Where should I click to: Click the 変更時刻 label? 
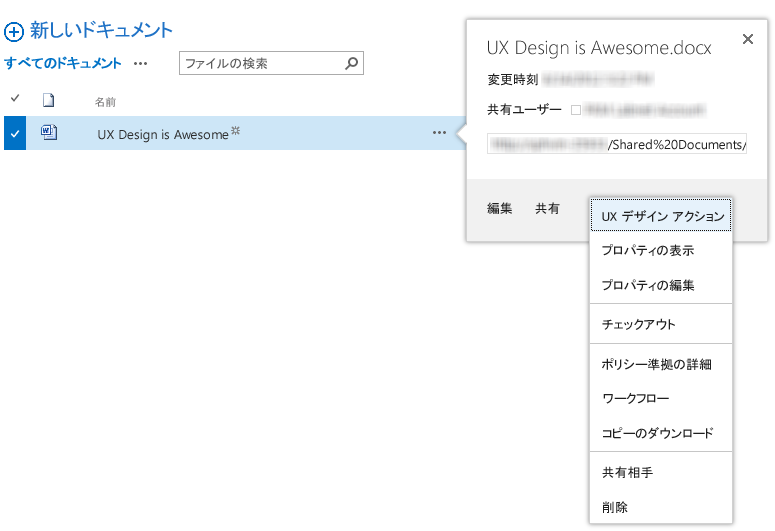click(x=513, y=79)
